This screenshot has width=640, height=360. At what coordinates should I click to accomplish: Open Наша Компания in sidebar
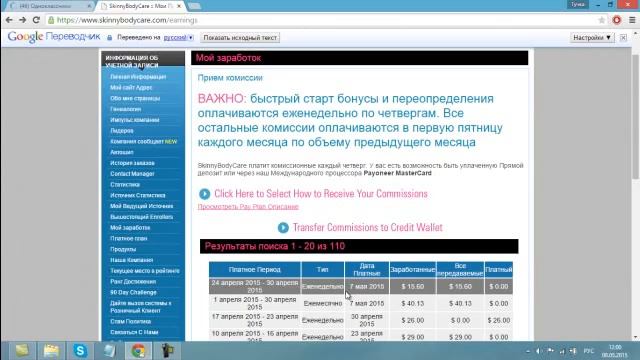[131, 260]
